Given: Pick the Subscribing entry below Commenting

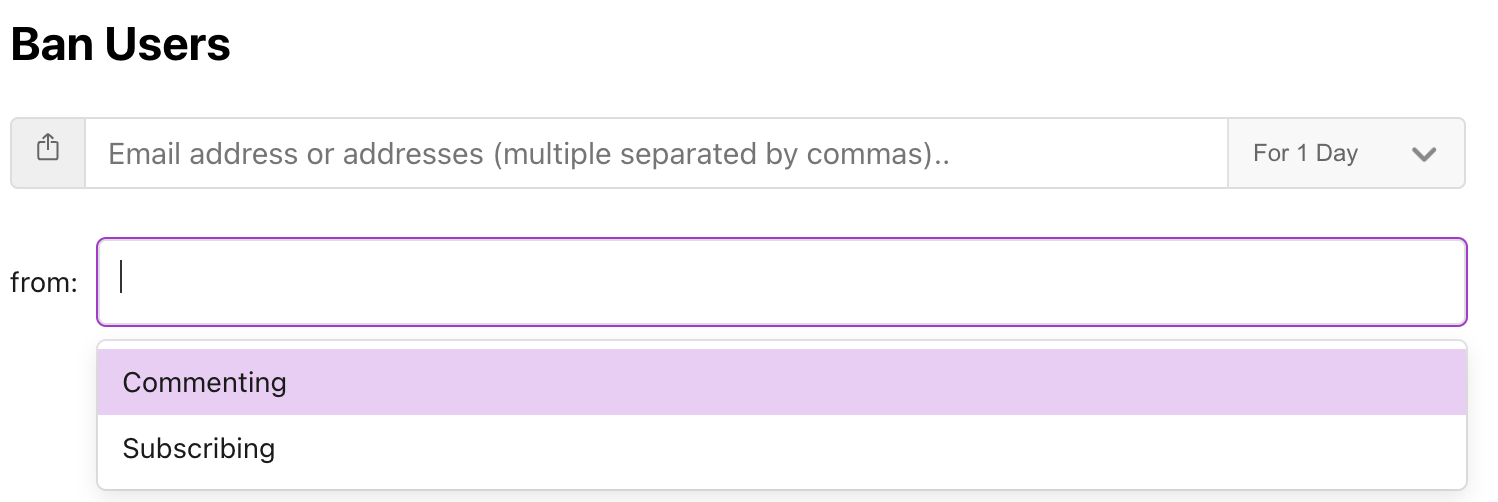Looking at the screenshot, I should click(782, 448).
